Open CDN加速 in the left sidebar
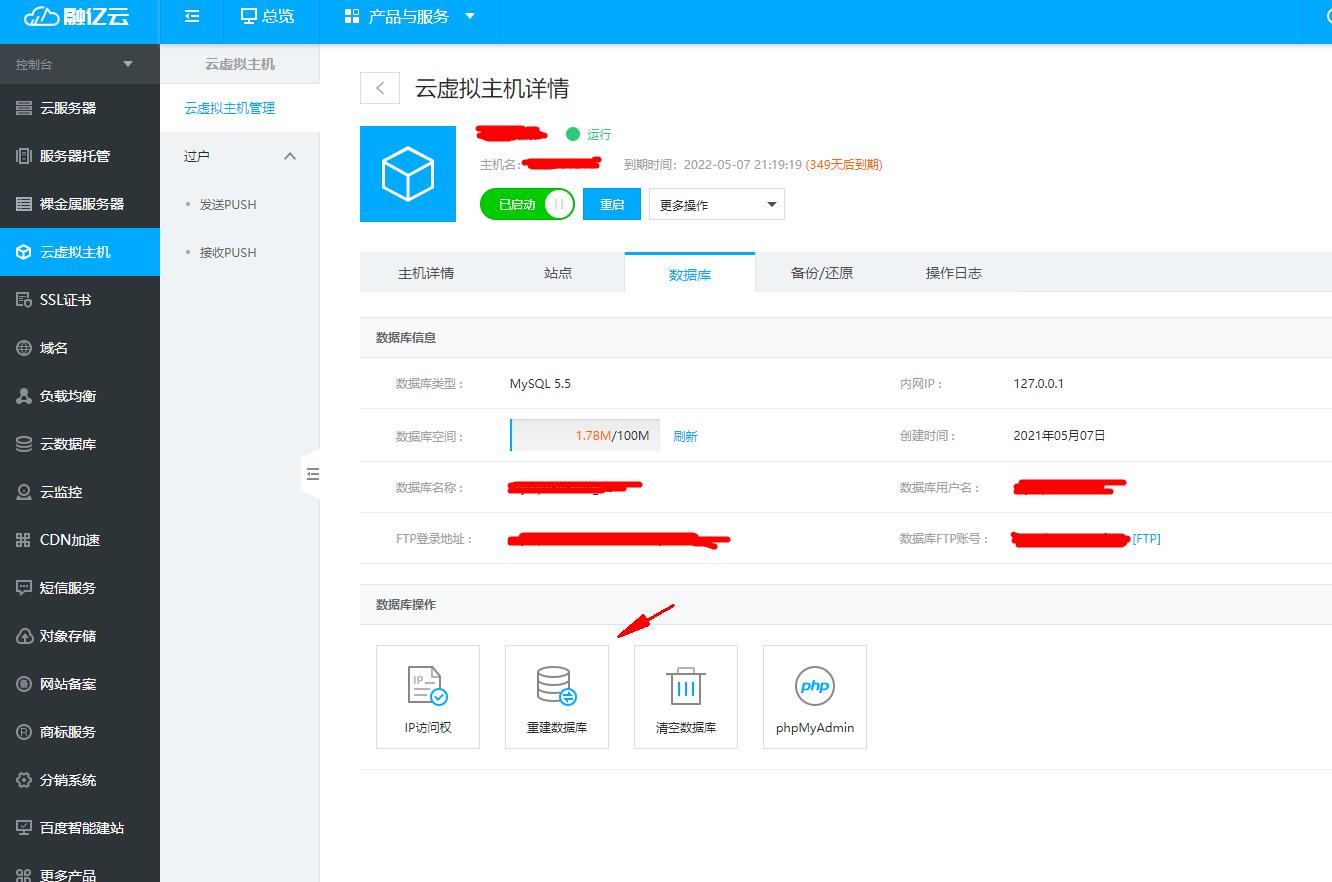Image resolution: width=1332 pixels, height=882 pixels. point(70,540)
